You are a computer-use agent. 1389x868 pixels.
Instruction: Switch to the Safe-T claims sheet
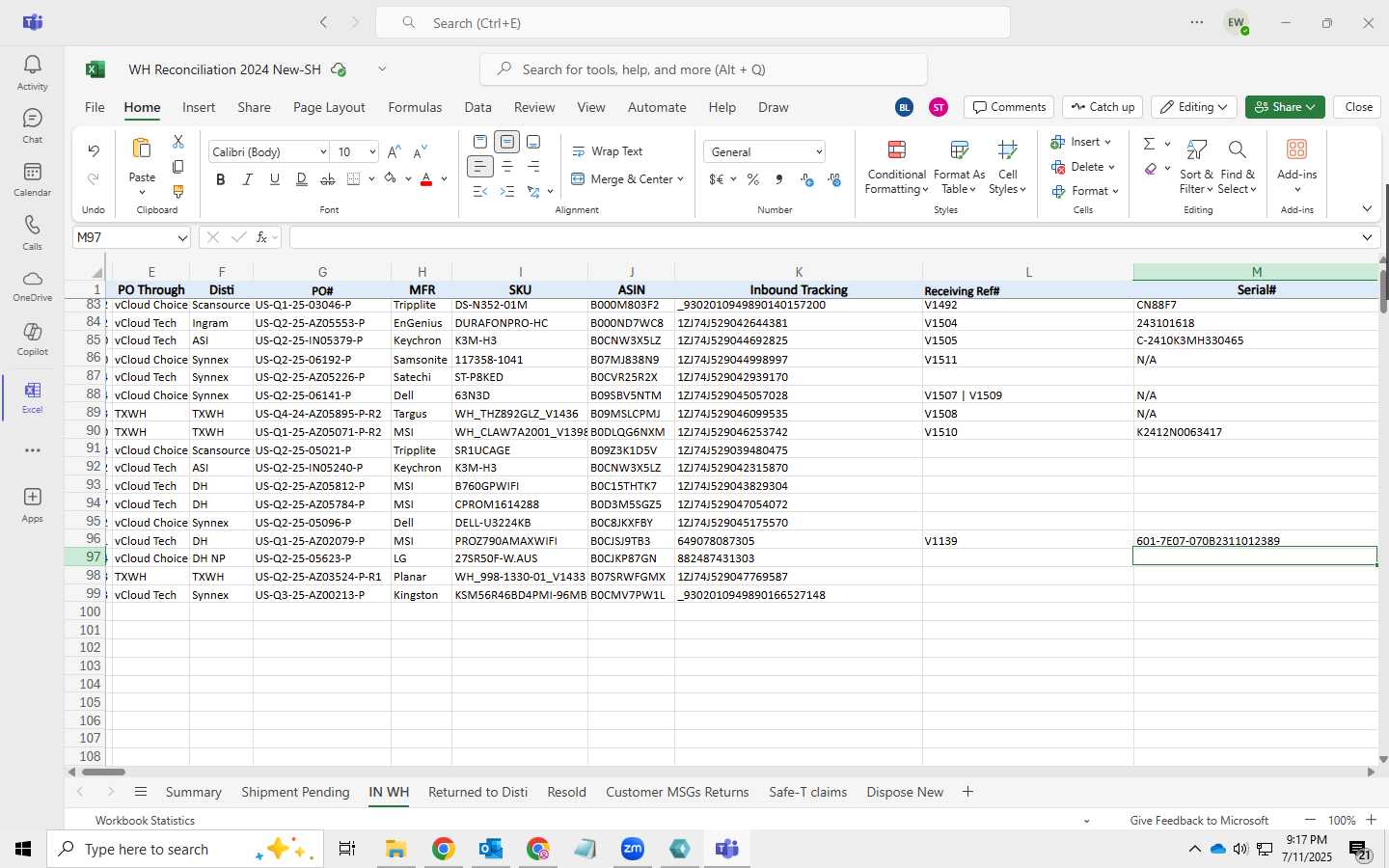pos(807,792)
